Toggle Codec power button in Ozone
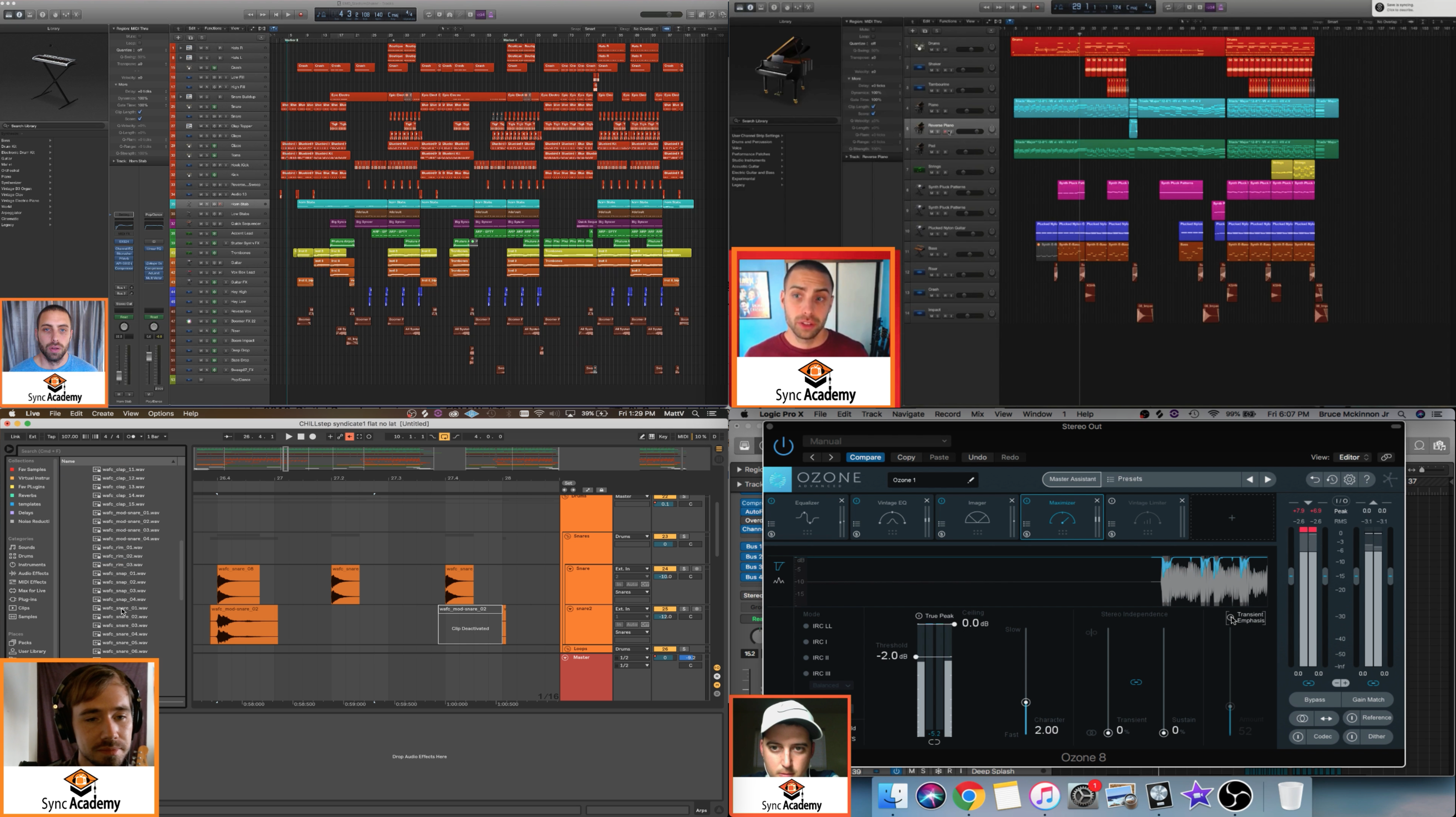 click(x=1298, y=737)
